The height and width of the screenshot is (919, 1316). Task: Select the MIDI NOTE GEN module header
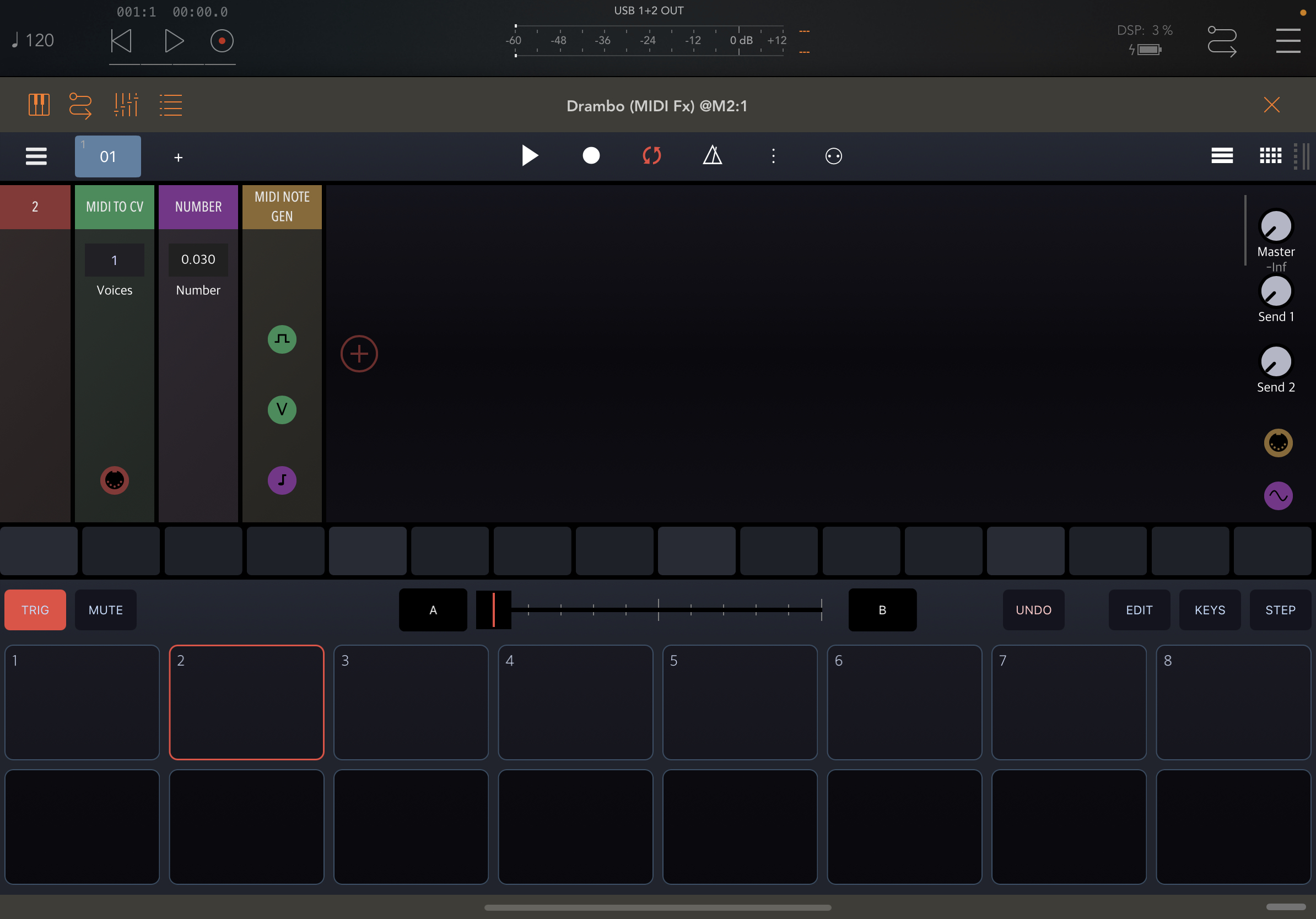[x=282, y=207]
